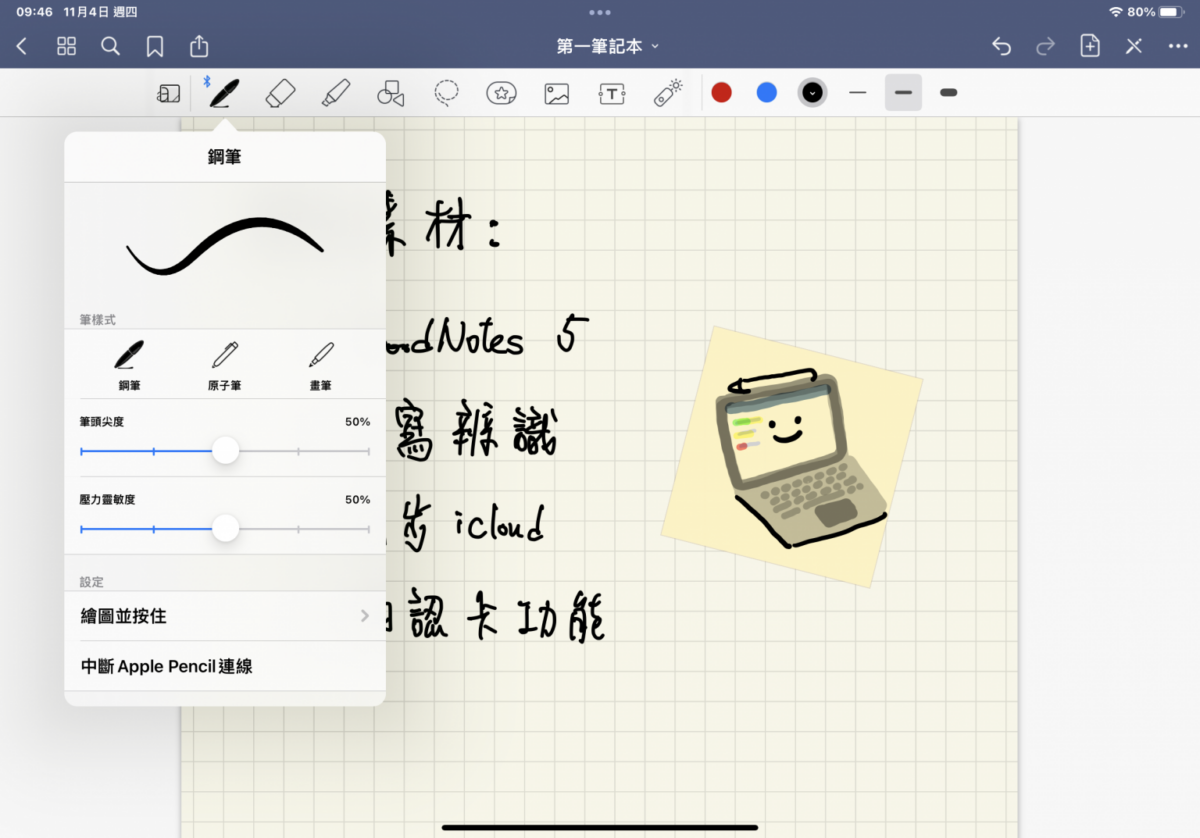Open the page thumbnails grid view
Image resolution: width=1200 pixels, height=838 pixels.
coord(66,46)
